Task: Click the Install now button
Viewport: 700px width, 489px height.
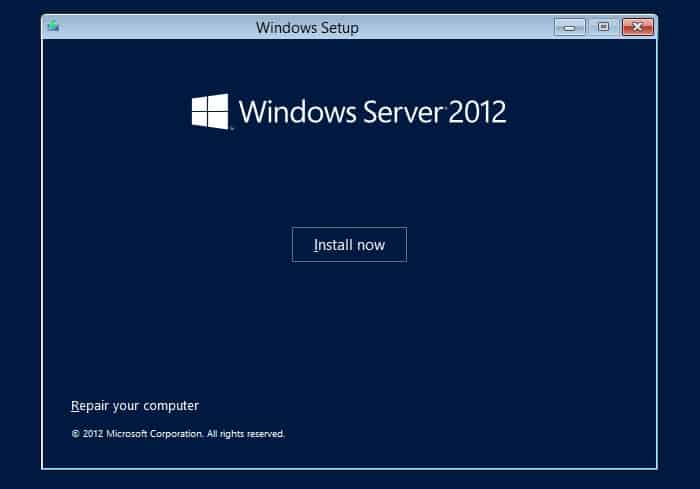Action: (x=349, y=245)
